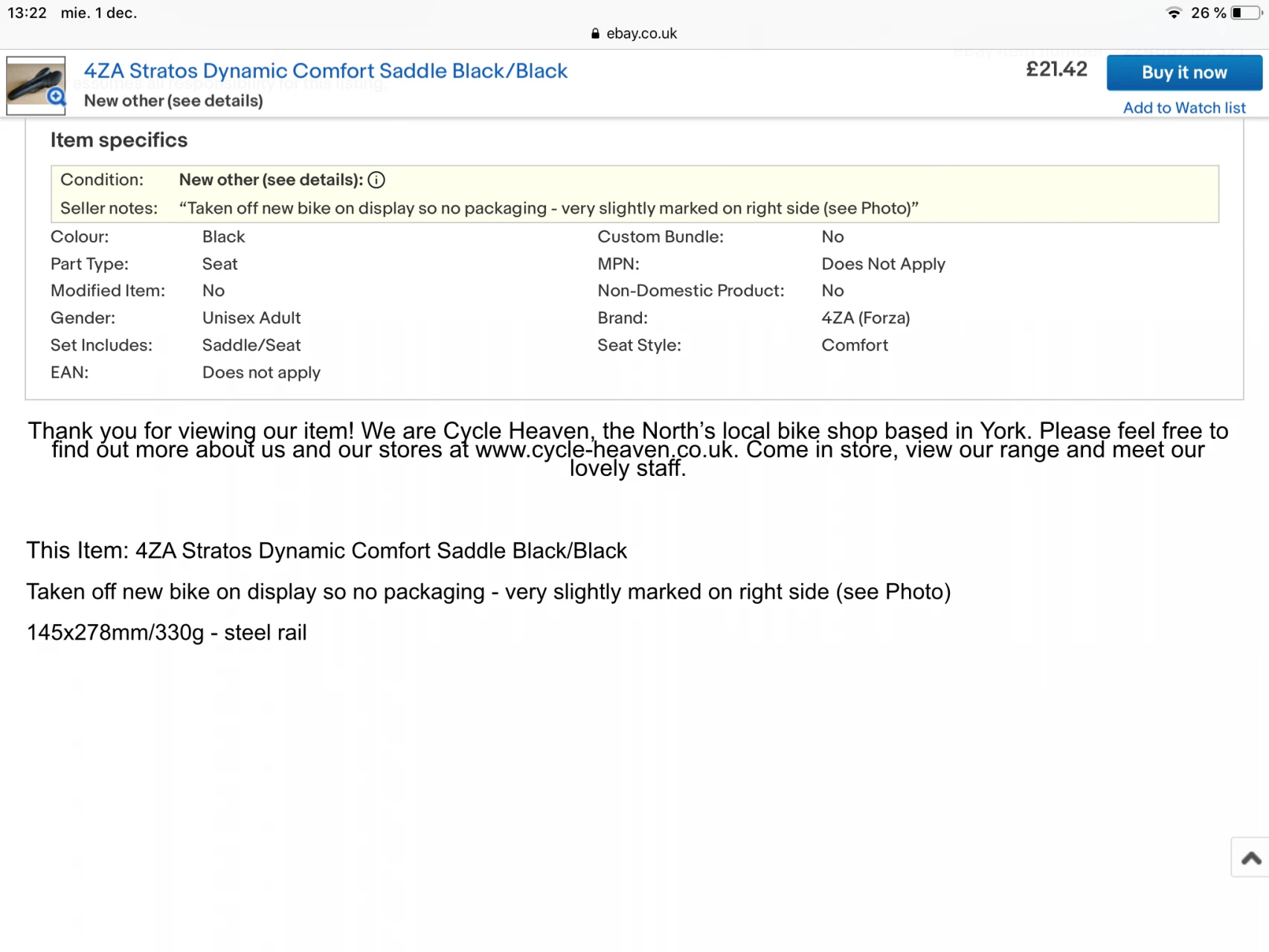Screen dimensions: 1269x952
Task: Tap the MPN value Does Not Apply
Action: (884, 264)
